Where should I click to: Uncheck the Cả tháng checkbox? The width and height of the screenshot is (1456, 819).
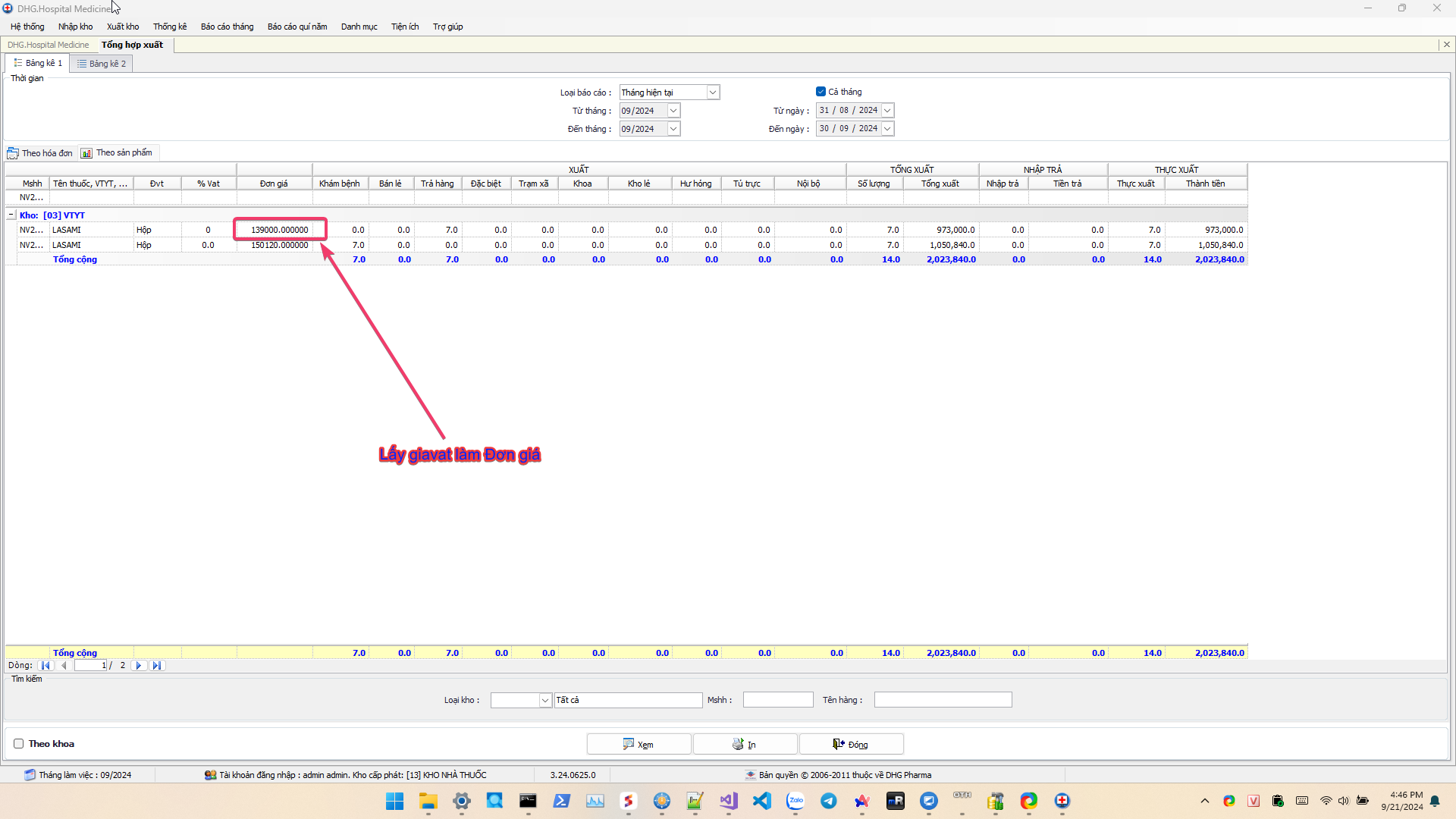pyautogui.click(x=821, y=92)
